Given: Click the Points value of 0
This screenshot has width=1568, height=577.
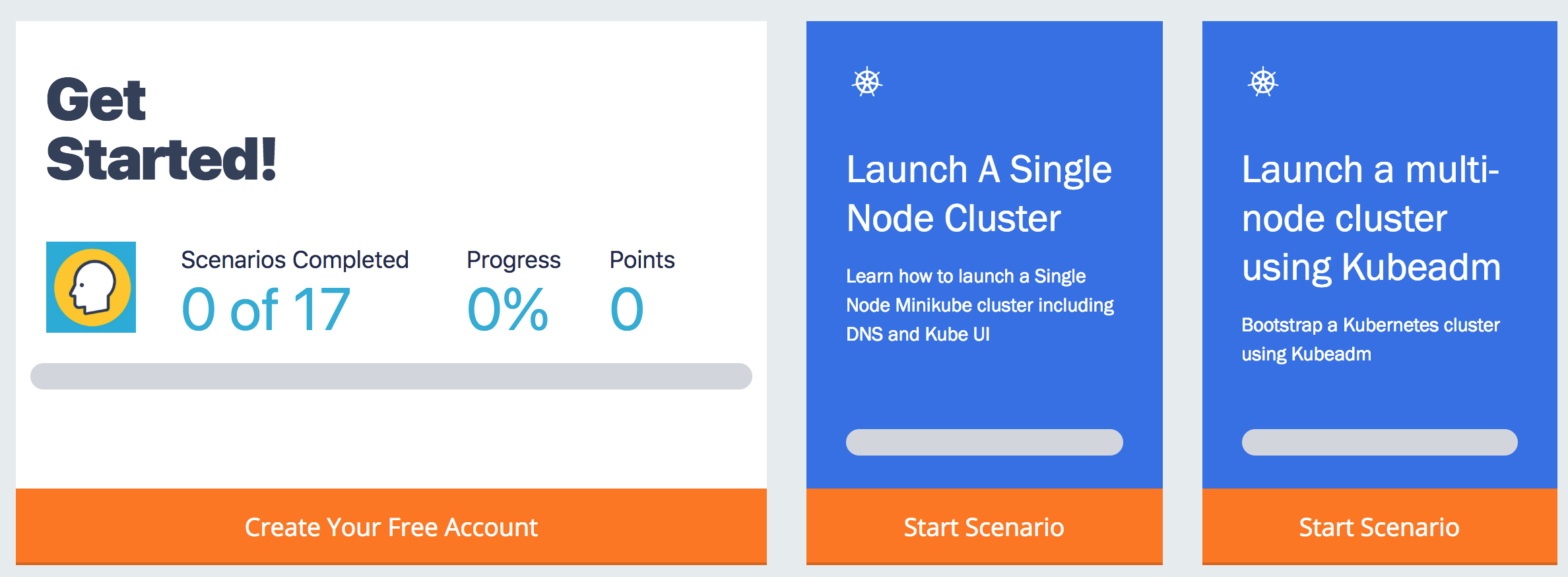Looking at the screenshot, I should [627, 309].
